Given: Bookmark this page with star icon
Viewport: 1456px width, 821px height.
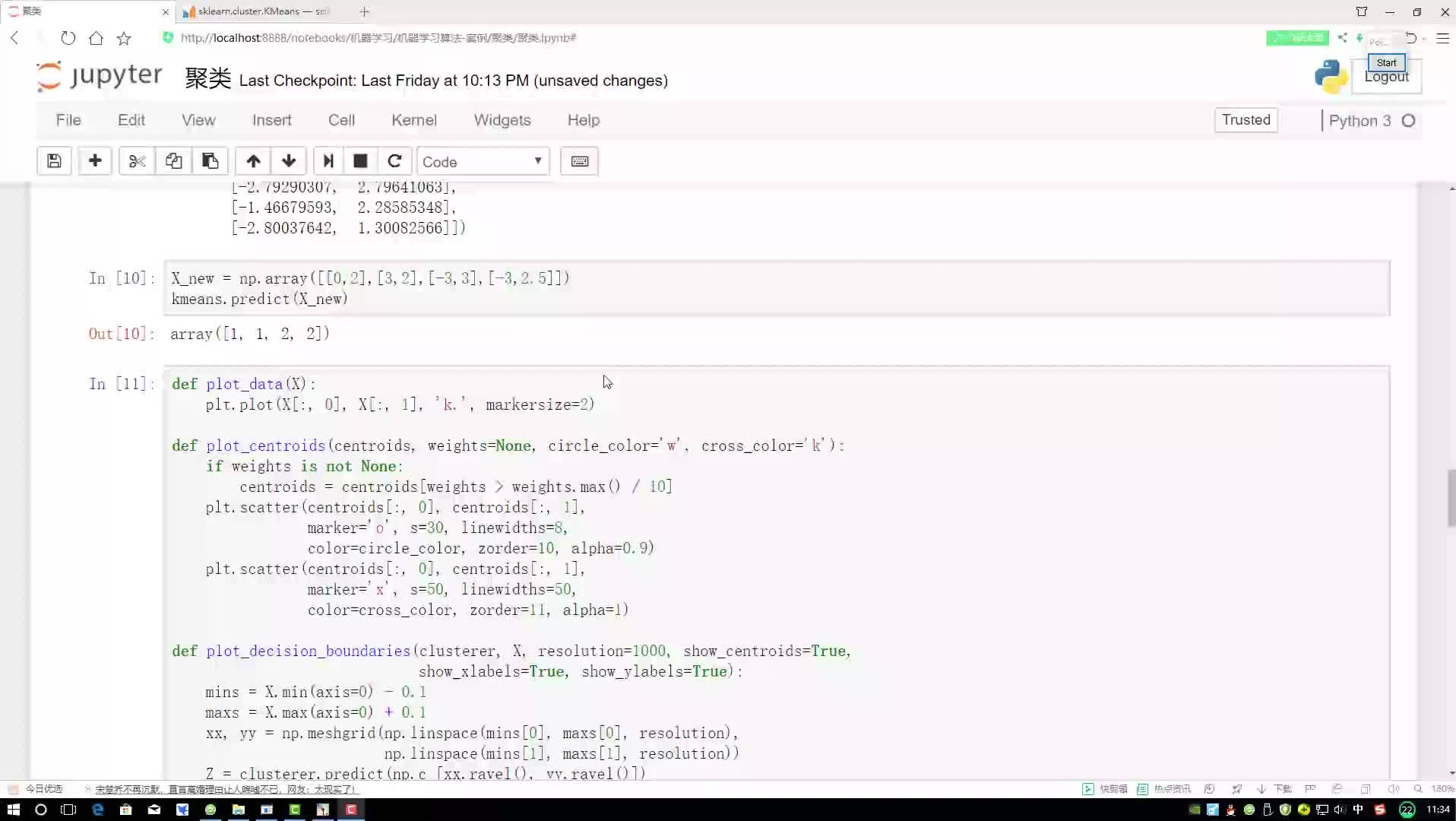Looking at the screenshot, I should [x=124, y=38].
